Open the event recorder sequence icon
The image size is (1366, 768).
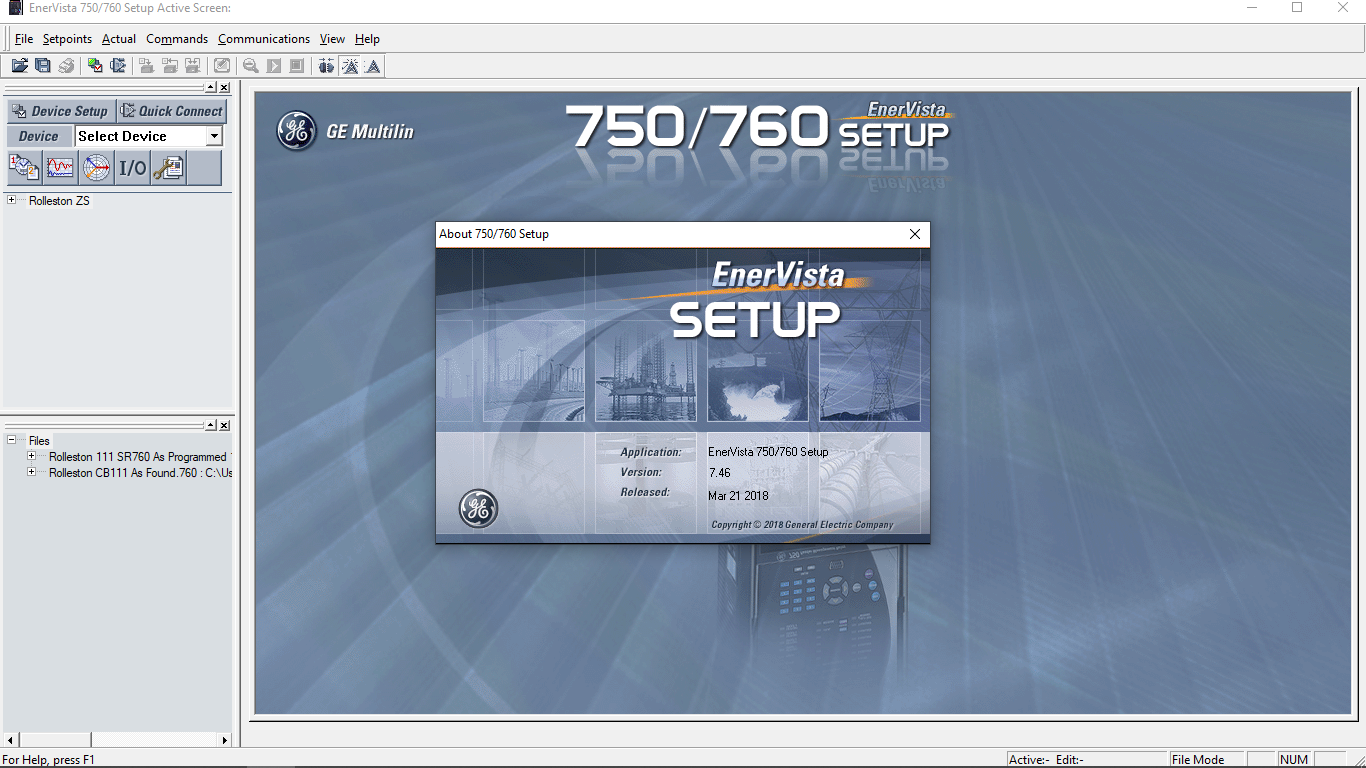[x=23, y=168]
